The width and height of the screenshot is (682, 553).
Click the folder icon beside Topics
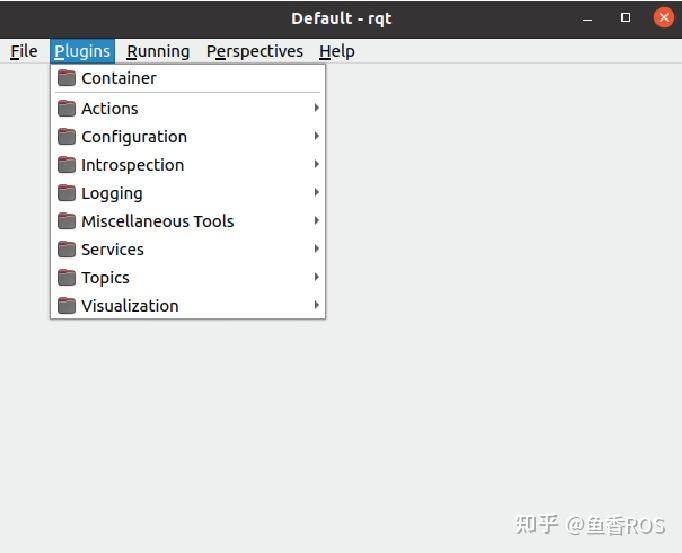pos(67,277)
